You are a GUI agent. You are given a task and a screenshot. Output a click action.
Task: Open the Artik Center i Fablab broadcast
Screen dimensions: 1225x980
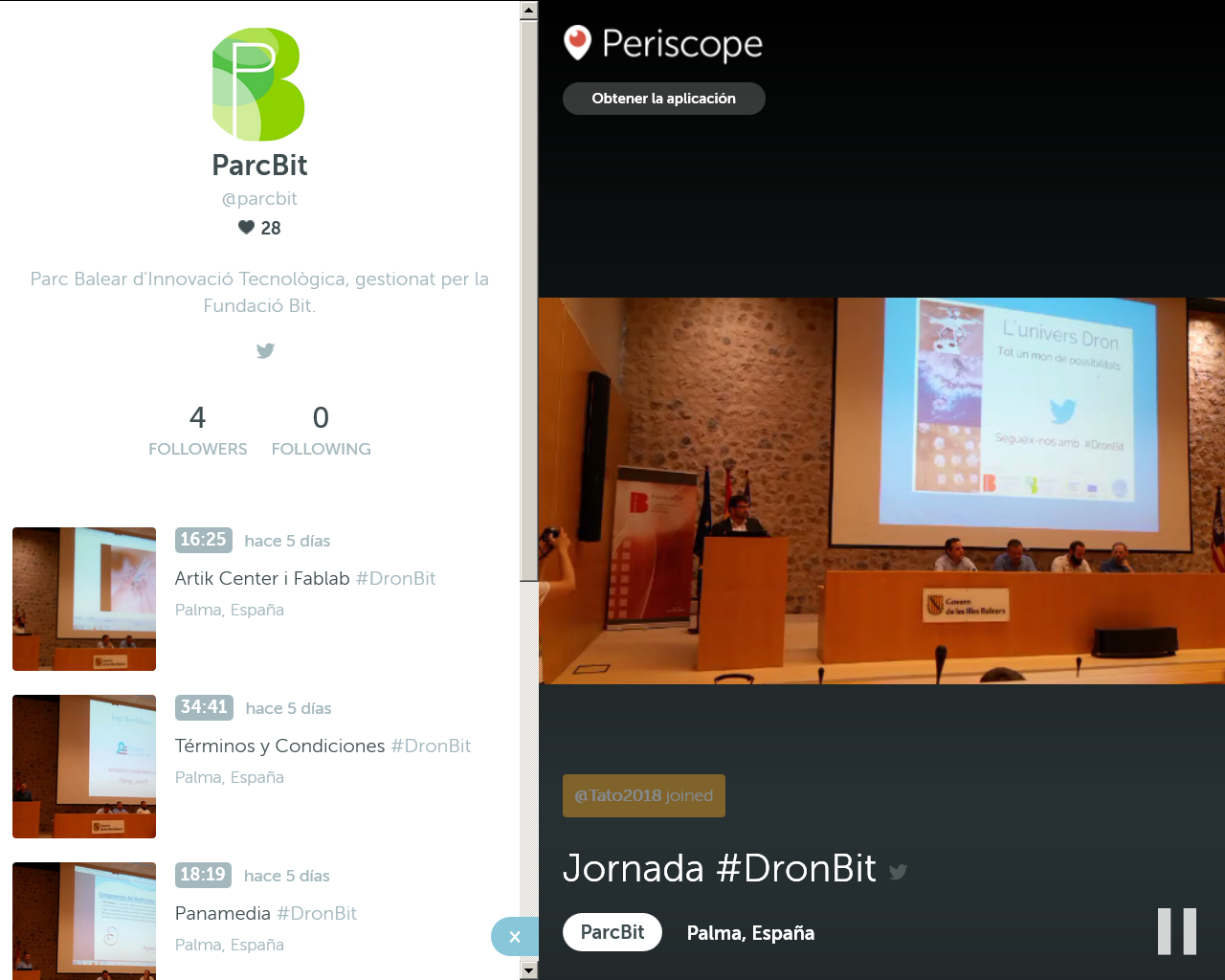pyautogui.click(x=262, y=578)
